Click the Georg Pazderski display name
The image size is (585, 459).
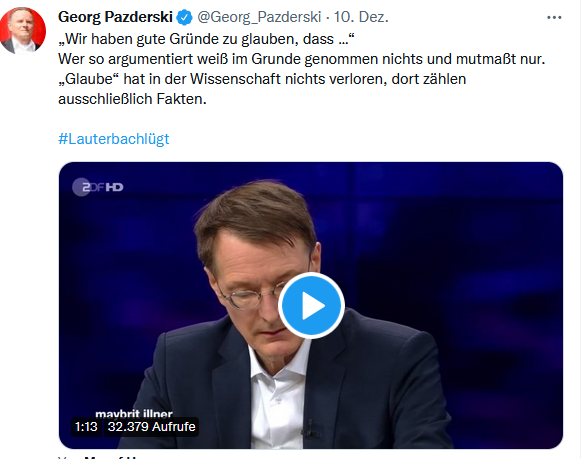[115, 17]
